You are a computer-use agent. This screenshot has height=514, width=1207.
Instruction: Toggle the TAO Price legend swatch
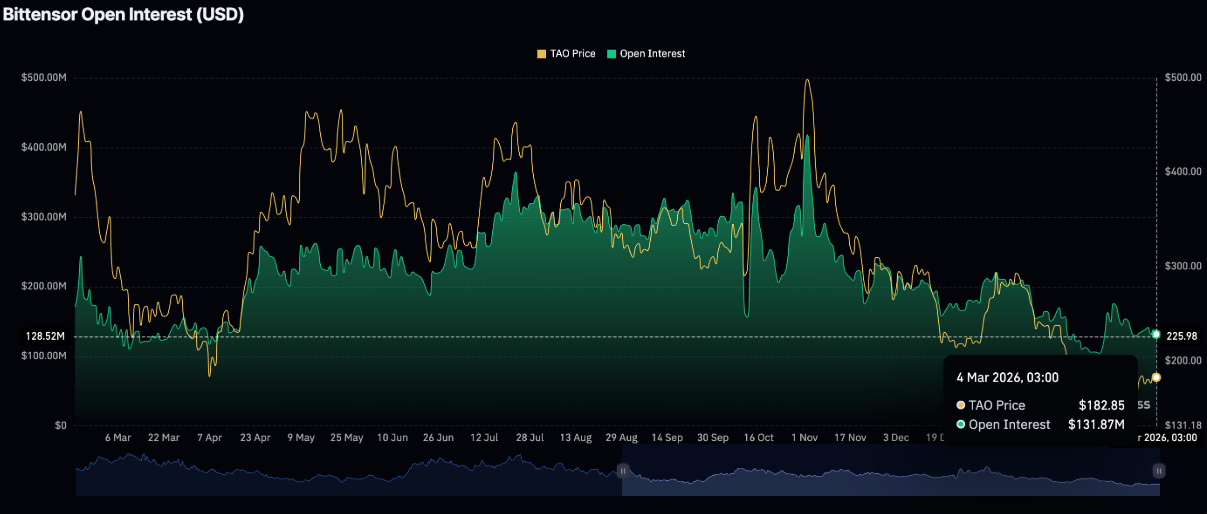coord(541,54)
